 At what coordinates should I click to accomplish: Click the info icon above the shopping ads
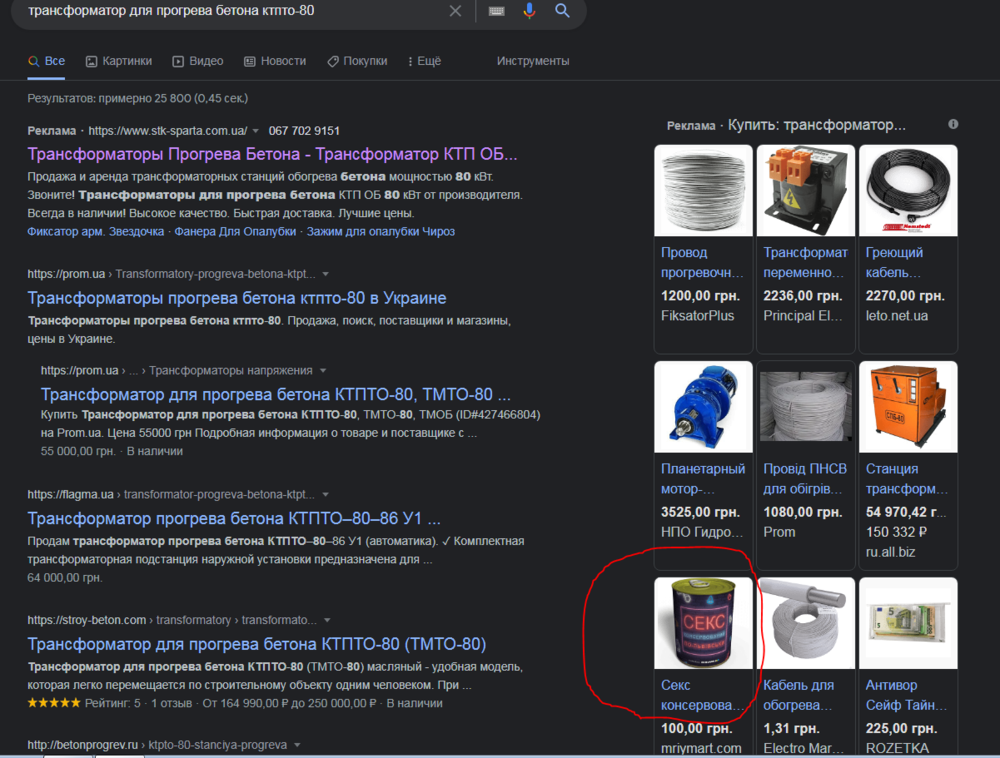tap(953, 124)
